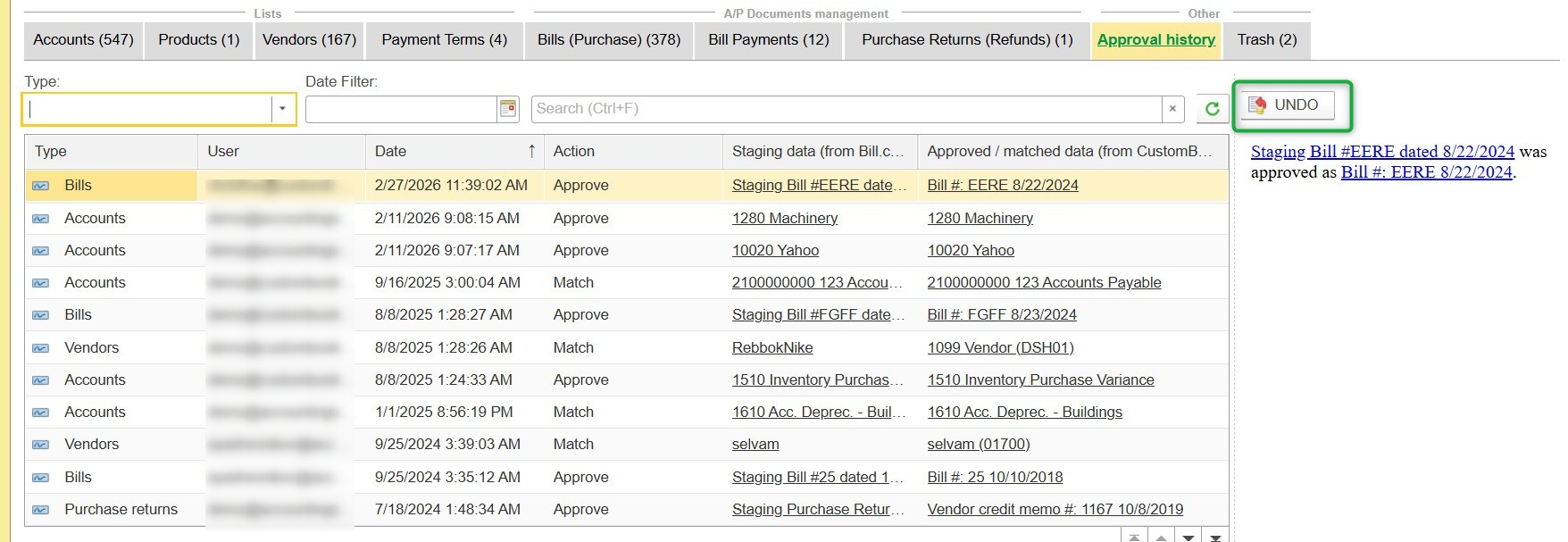Go to previous page arrow
The height and width of the screenshot is (542, 1568).
pos(1161,537)
